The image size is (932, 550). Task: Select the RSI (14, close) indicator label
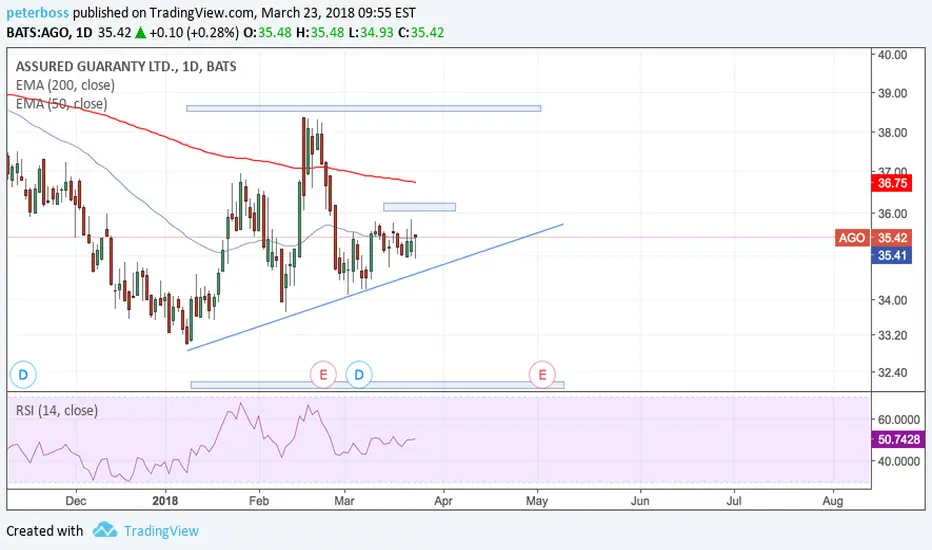click(57, 410)
